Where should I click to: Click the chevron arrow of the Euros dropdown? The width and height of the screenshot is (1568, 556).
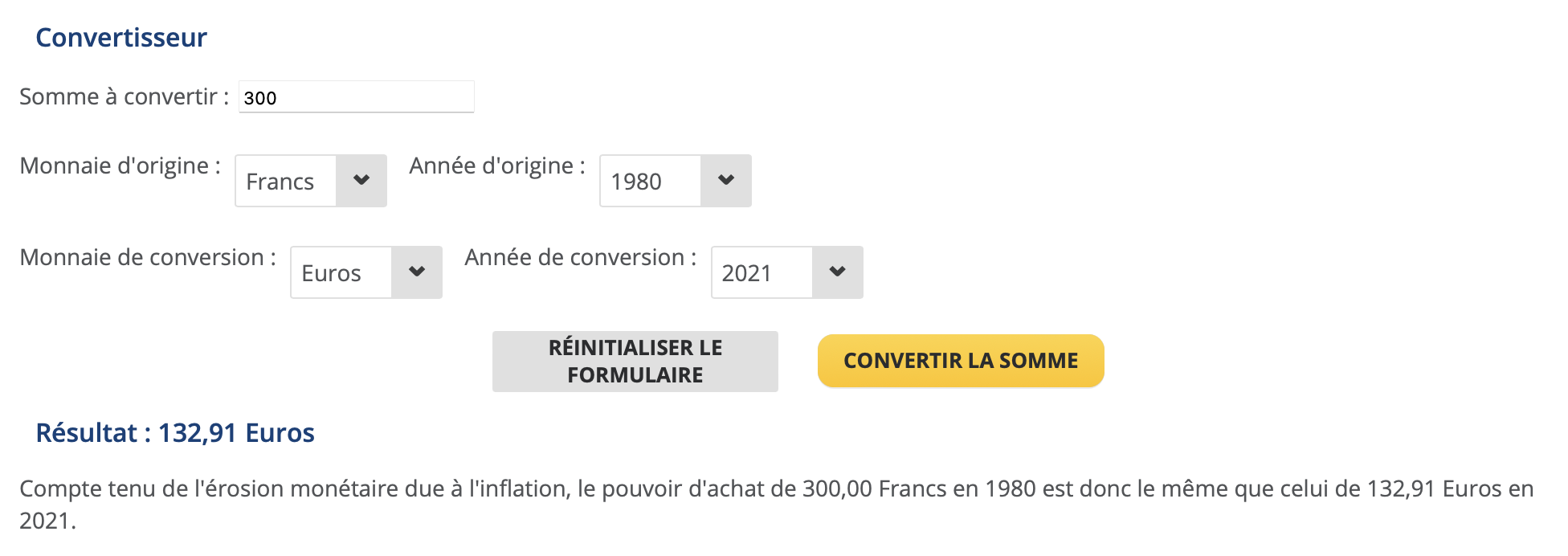tap(417, 272)
